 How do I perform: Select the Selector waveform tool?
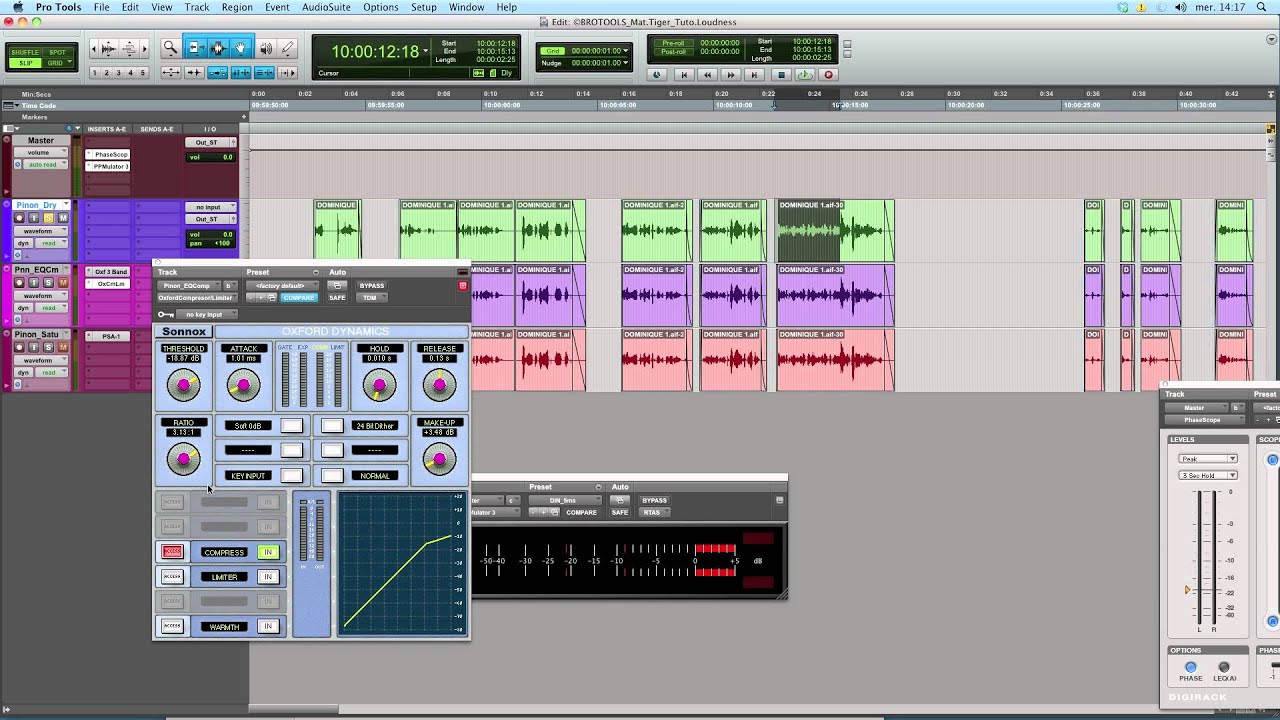(218, 48)
